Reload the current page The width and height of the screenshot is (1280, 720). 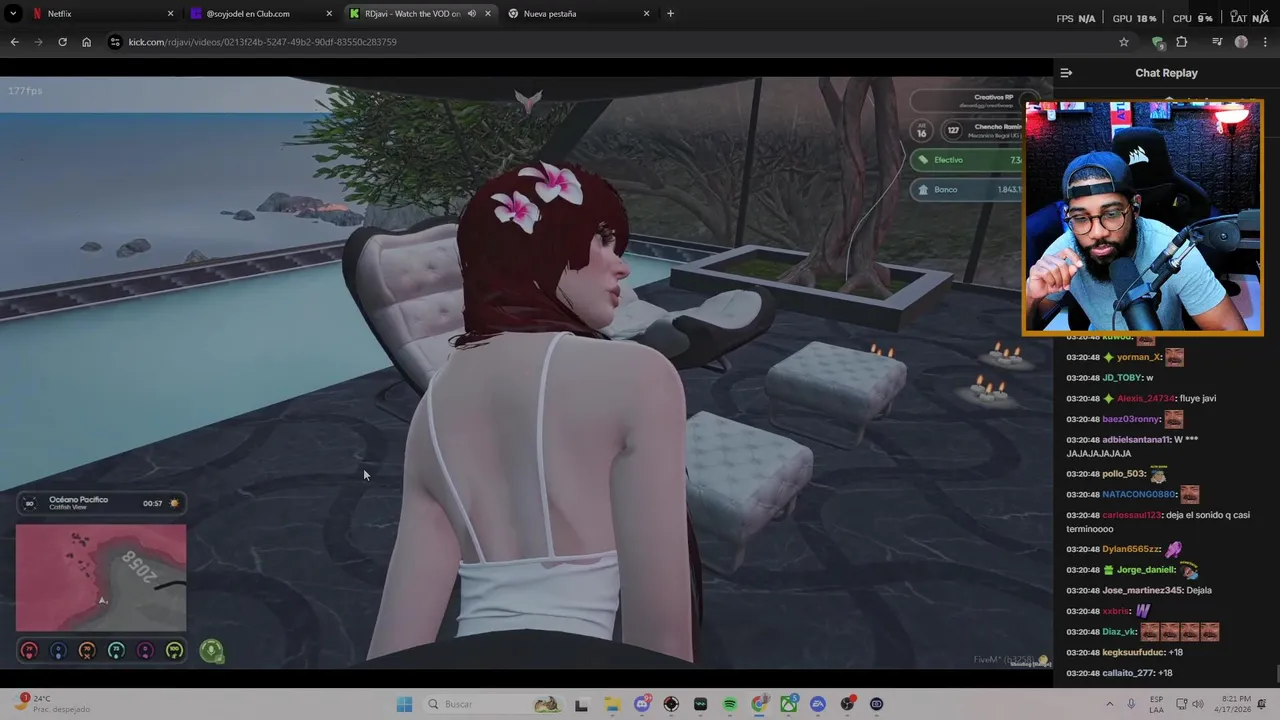click(x=62, y=42)
